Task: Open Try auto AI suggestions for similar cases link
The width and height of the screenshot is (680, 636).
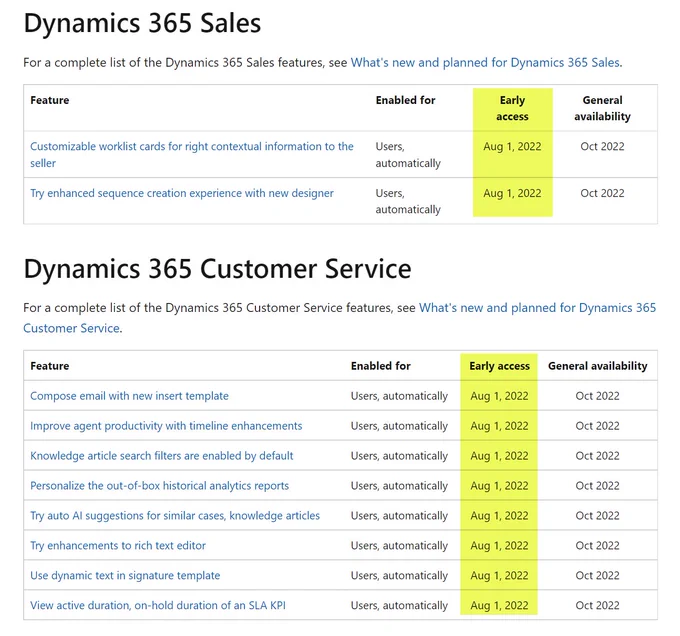Action: coord(175,515)
